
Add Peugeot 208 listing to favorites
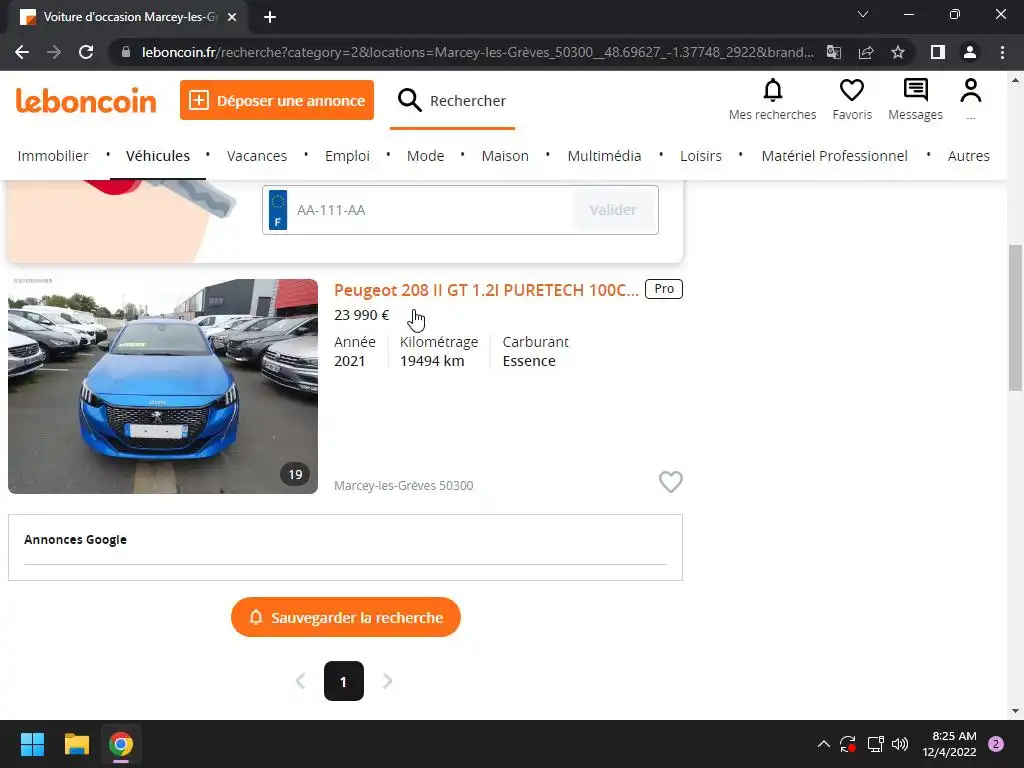670,482
